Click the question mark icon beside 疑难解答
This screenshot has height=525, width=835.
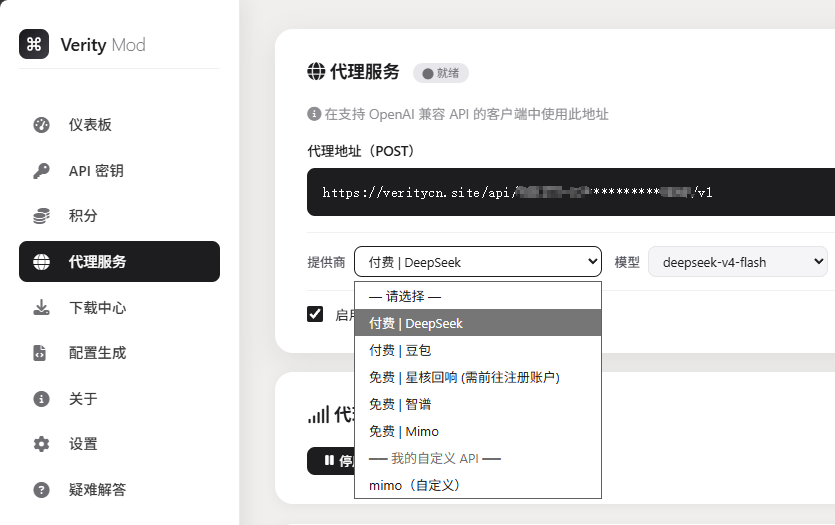click(x=41, y=490)
